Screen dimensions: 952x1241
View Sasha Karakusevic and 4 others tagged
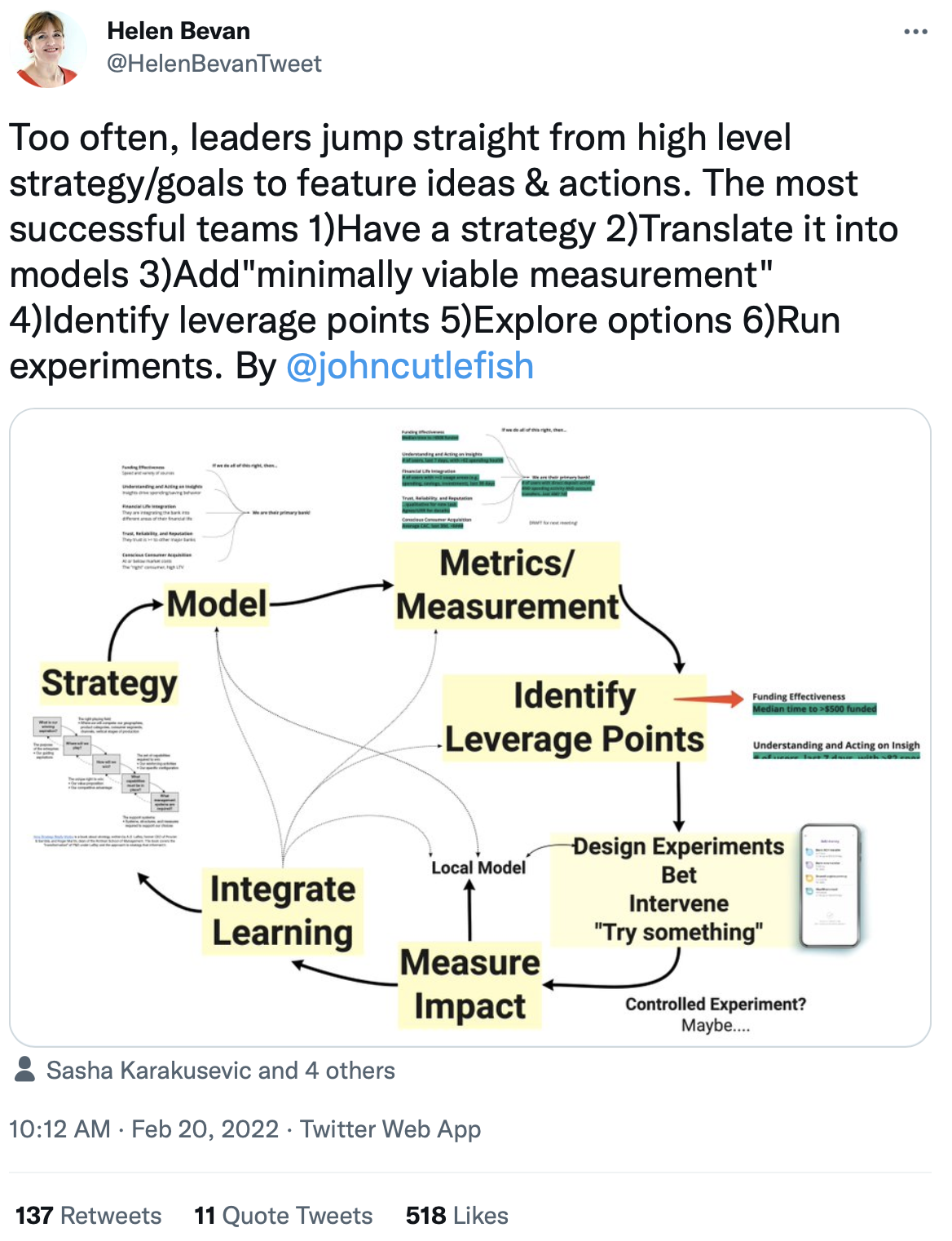click(220, 1070)
